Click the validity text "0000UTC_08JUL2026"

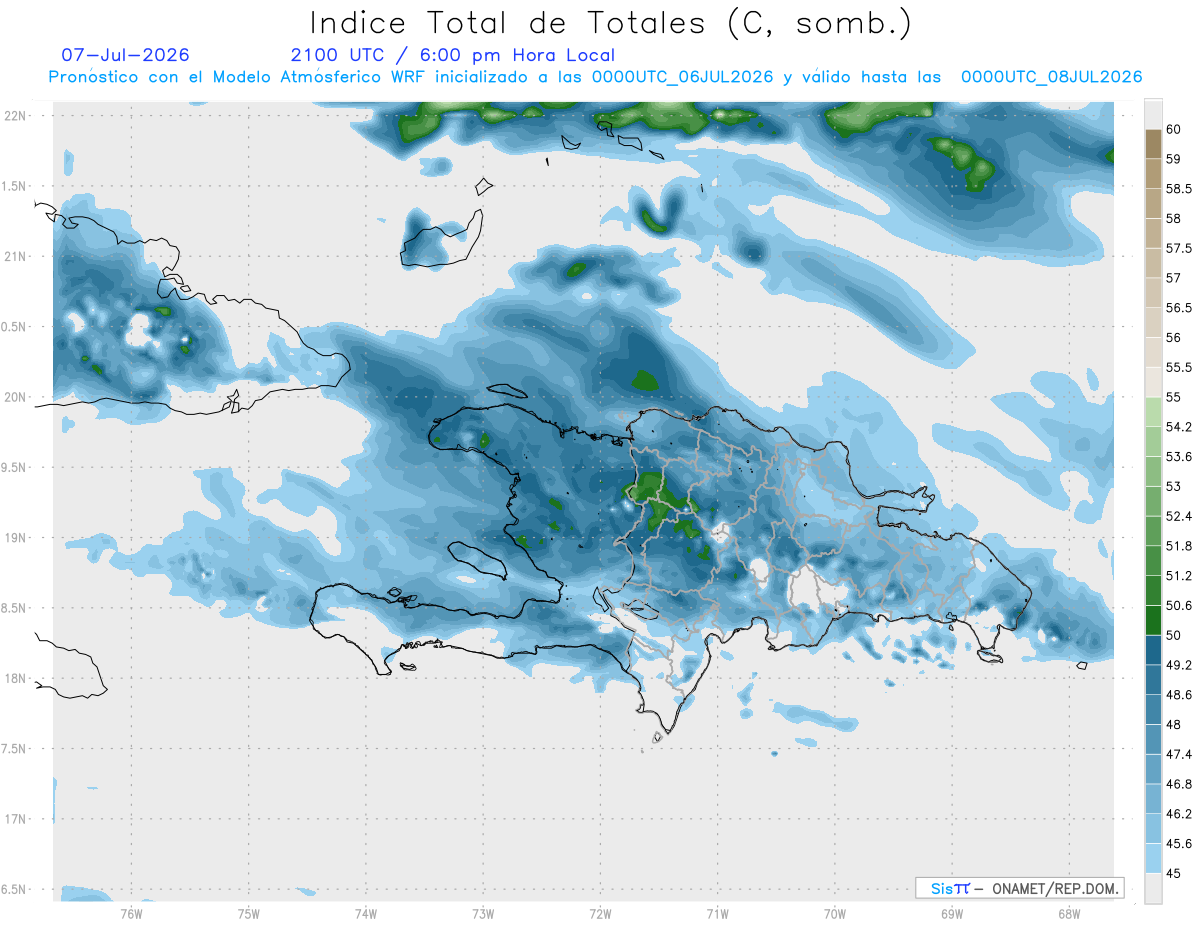(1051, 77)
